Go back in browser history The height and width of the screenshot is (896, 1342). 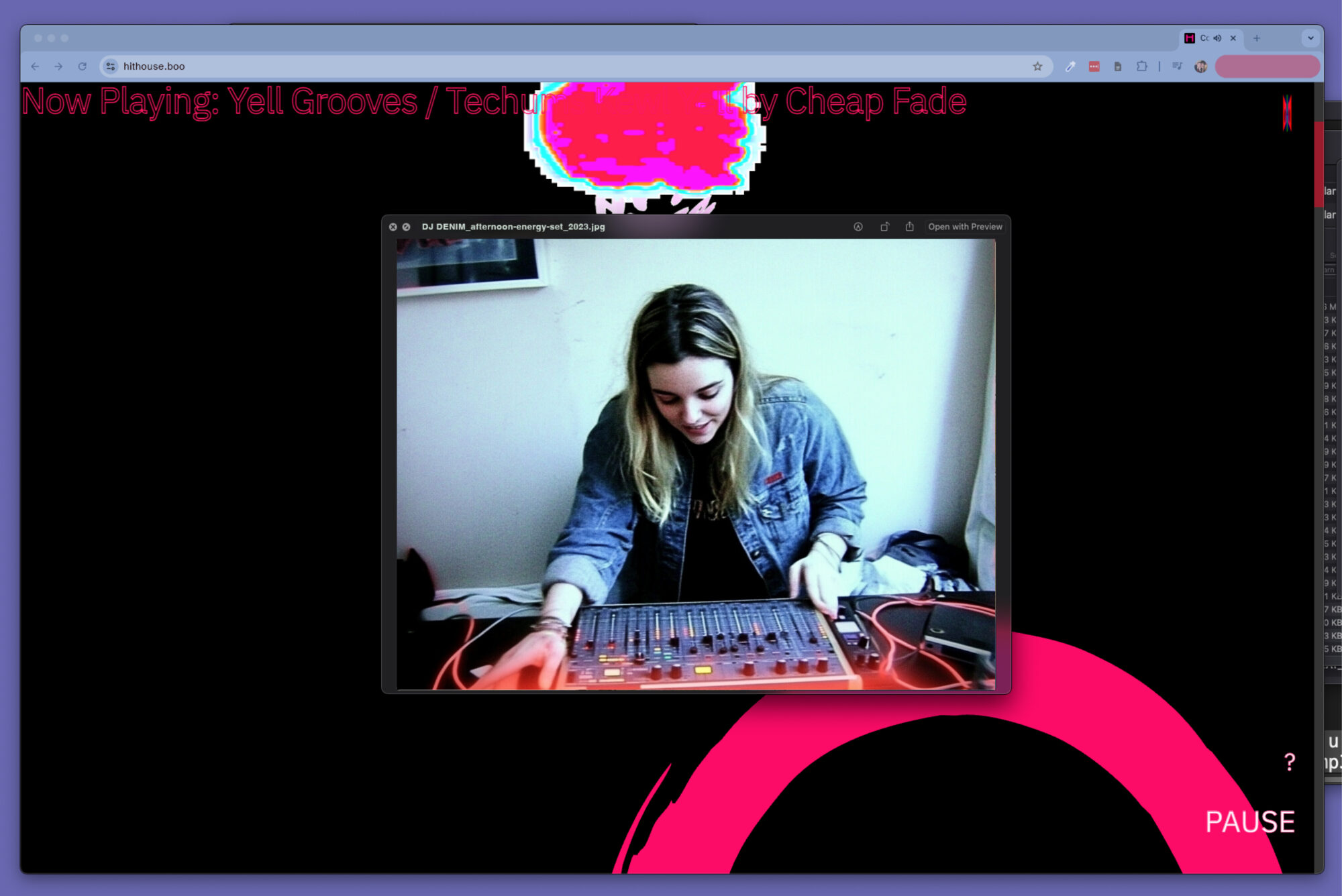click(35, 66)
